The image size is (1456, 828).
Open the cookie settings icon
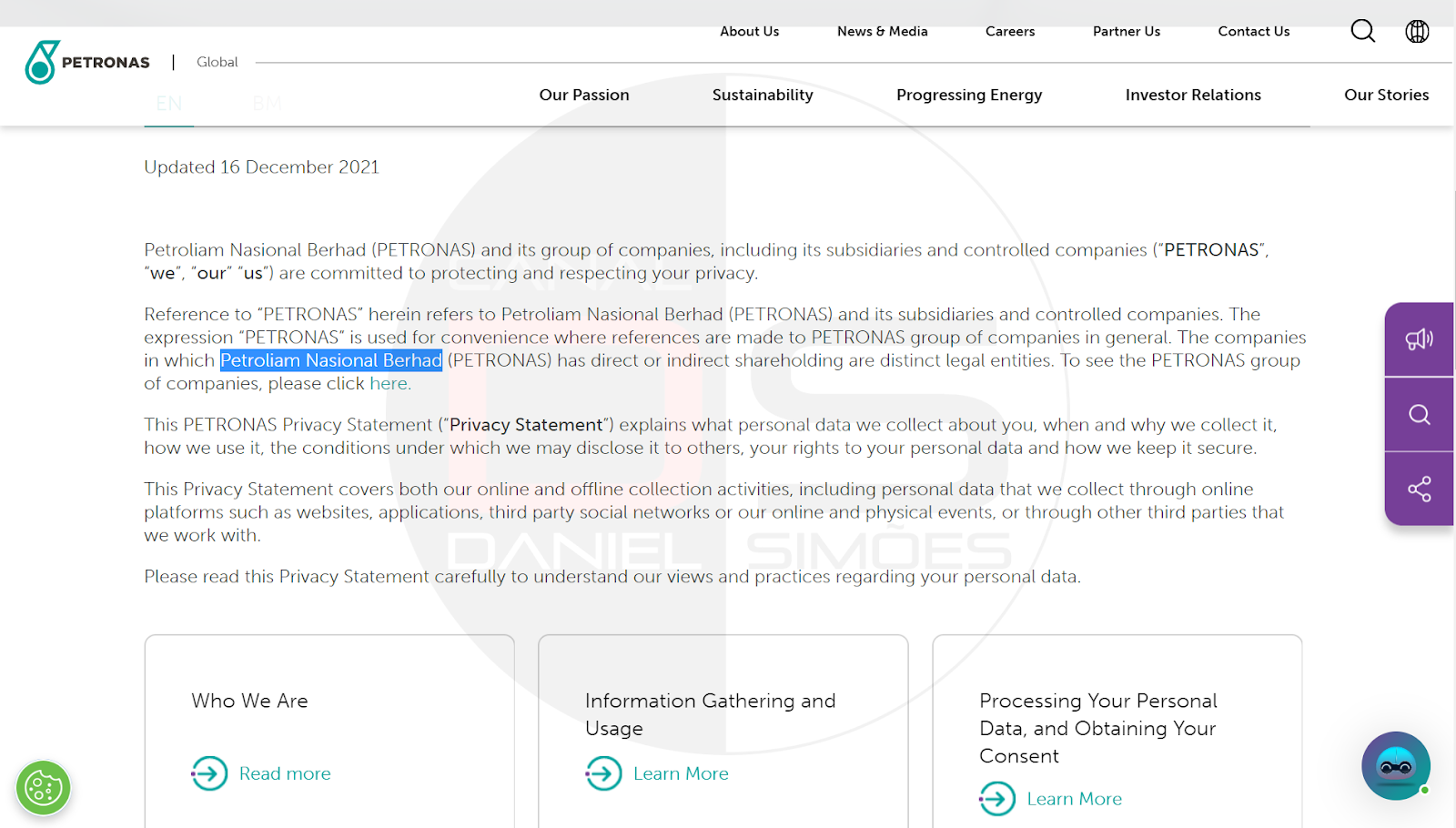pyautogui.click(x=43, y=787)
